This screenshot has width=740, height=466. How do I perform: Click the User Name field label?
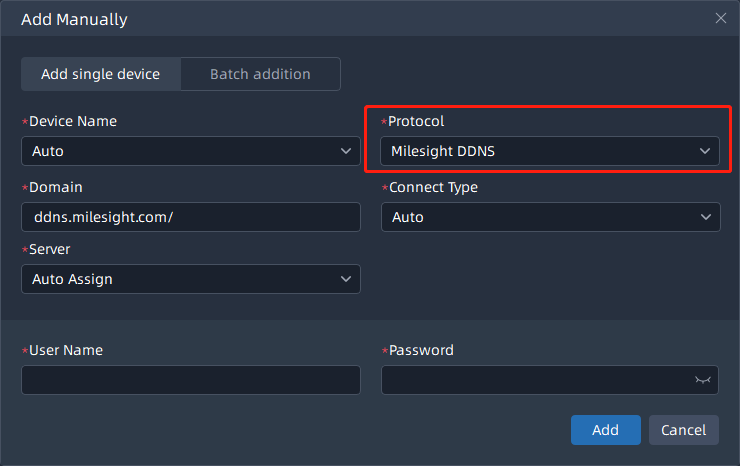(x=65, y=350)
